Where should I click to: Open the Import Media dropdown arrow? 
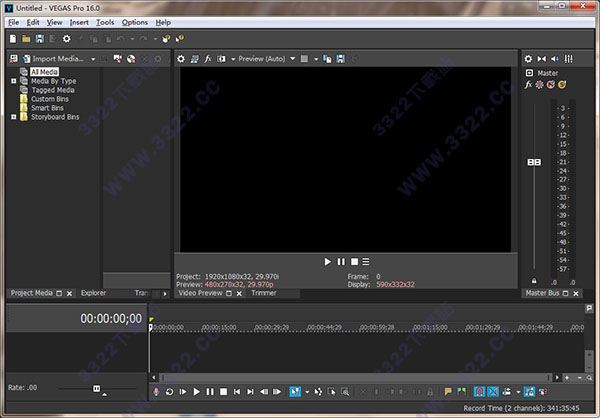(x=93, y=59)
